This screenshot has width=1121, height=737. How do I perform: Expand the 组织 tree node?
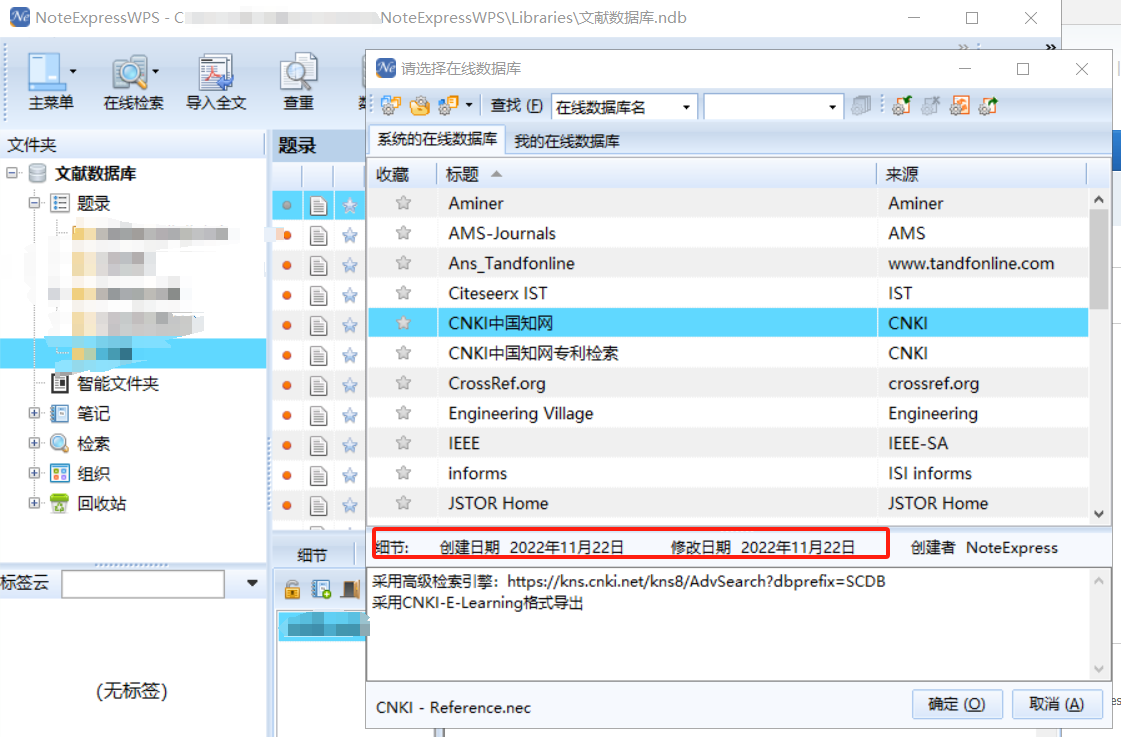(34, 473)
